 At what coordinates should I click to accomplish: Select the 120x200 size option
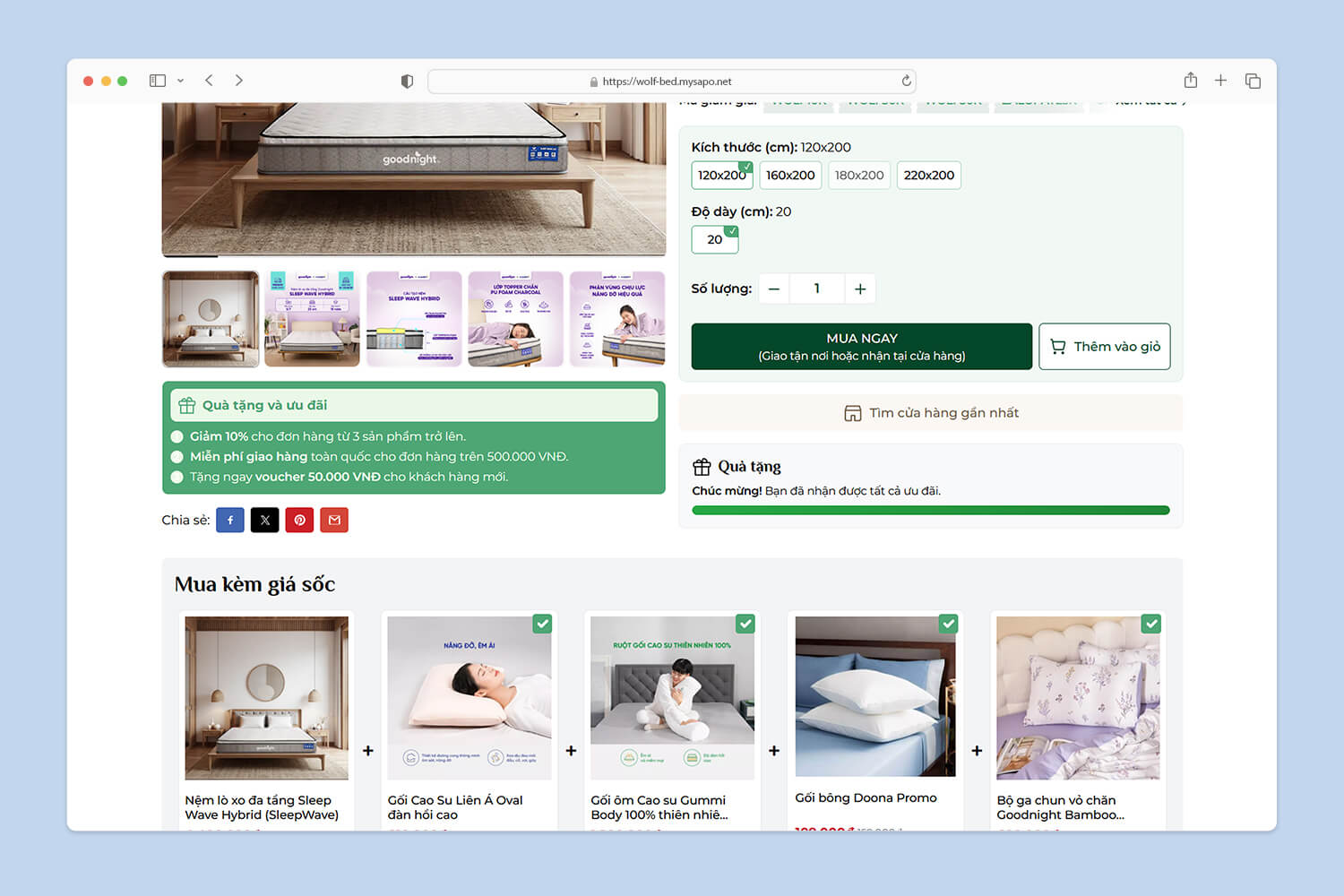tap(722, 175)
